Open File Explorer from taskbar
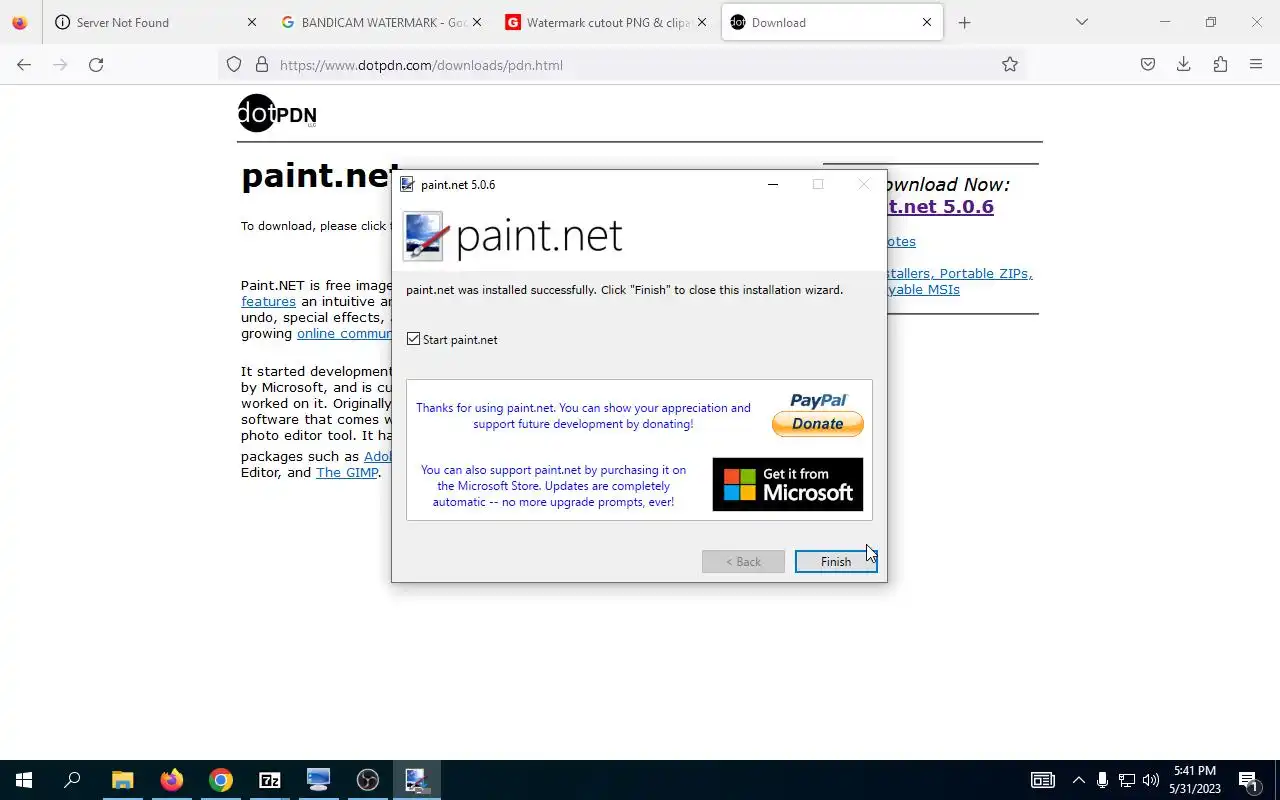 pos(122,780)
